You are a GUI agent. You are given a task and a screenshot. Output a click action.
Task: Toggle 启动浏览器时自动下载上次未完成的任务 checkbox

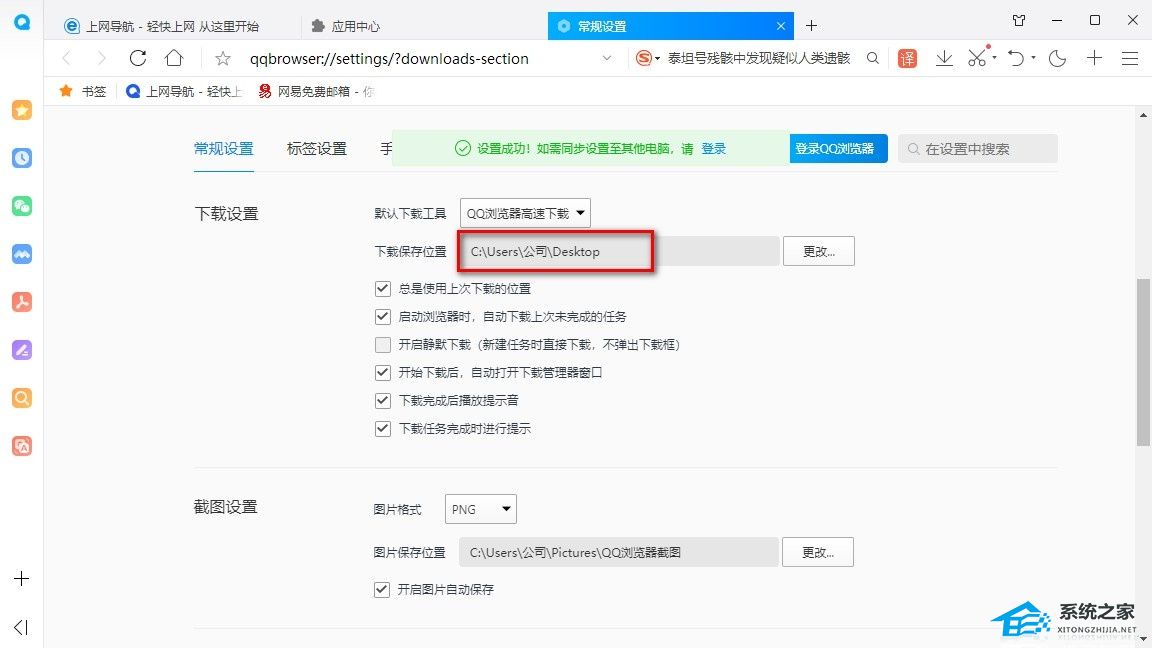pos(383,317)
